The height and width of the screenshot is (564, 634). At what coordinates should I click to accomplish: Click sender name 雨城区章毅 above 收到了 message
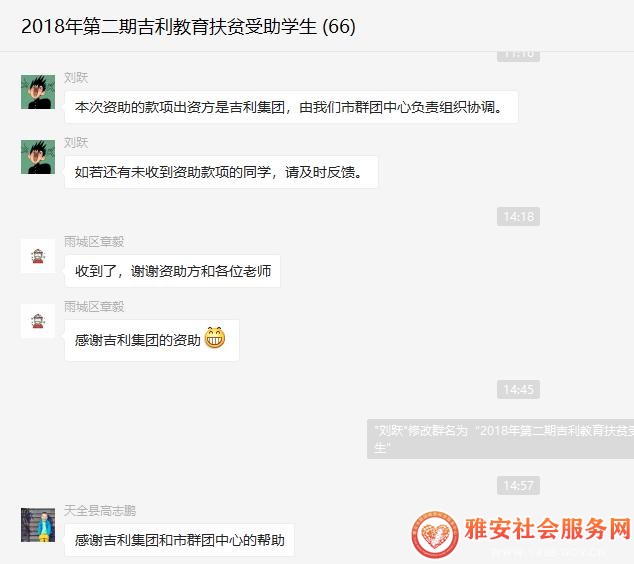[94, 241]
